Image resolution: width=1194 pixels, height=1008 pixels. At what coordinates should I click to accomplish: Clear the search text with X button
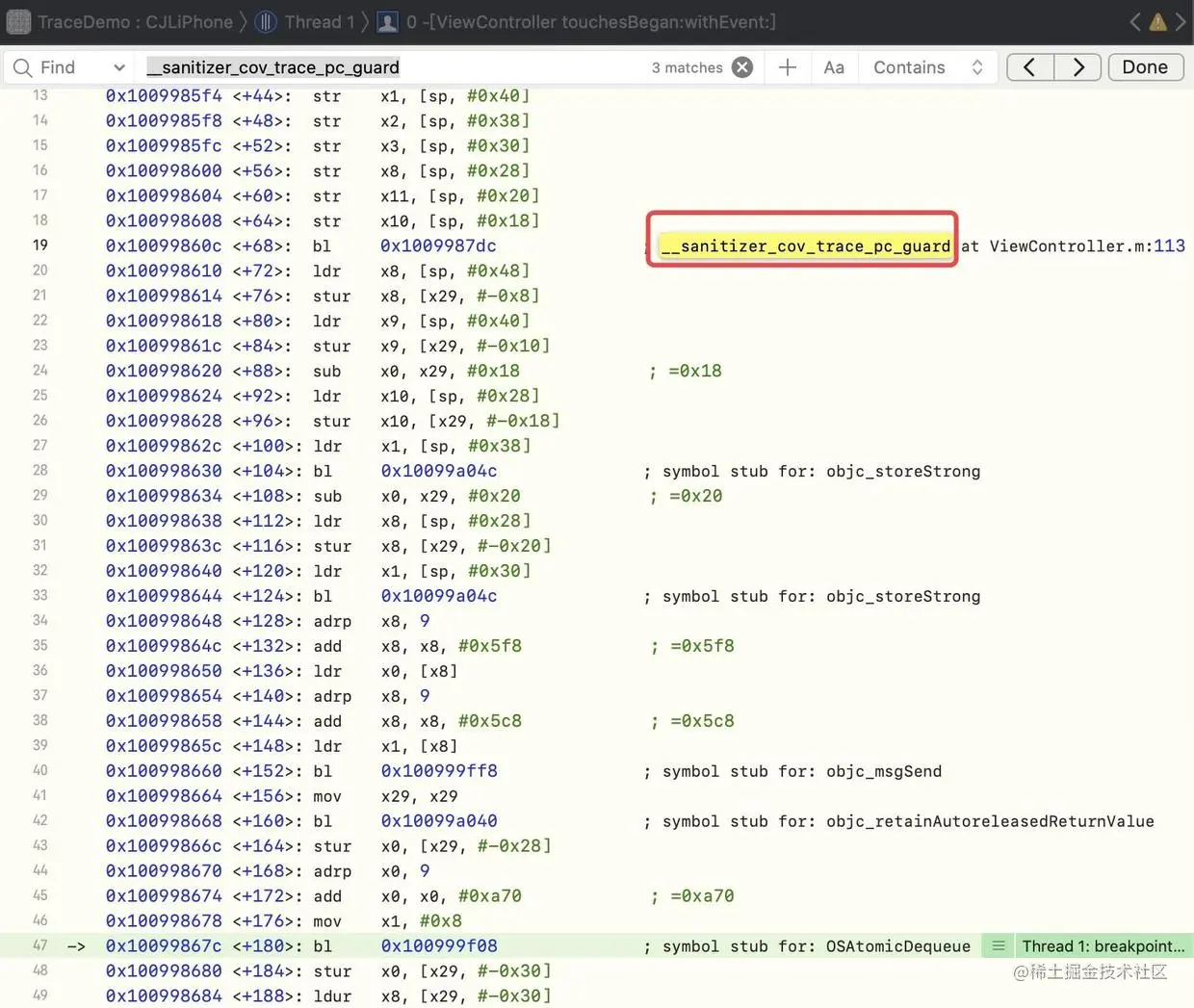coord(742,67)
